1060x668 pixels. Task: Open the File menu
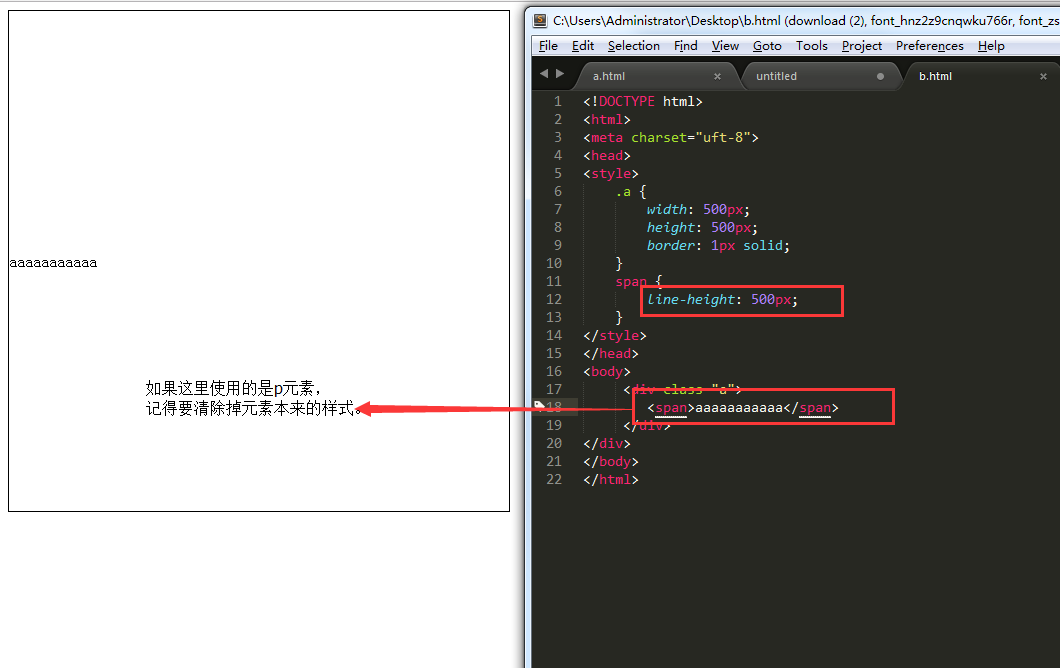coord(548,46)
